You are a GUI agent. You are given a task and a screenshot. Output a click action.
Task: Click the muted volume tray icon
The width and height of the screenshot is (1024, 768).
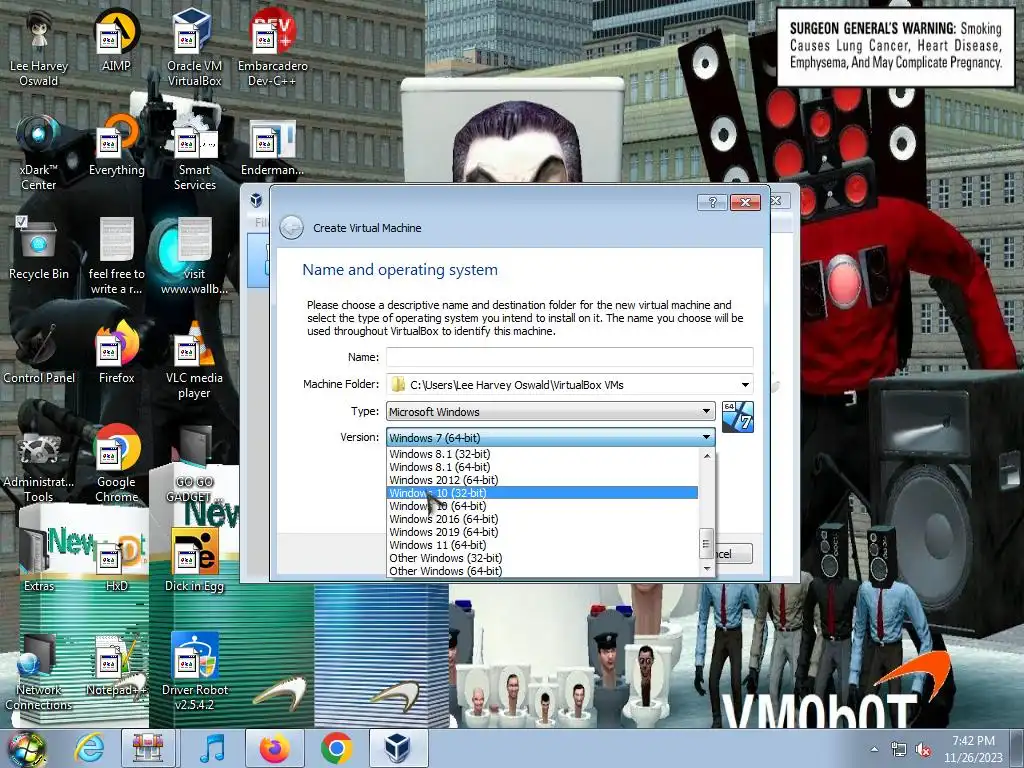click(923, 750)
